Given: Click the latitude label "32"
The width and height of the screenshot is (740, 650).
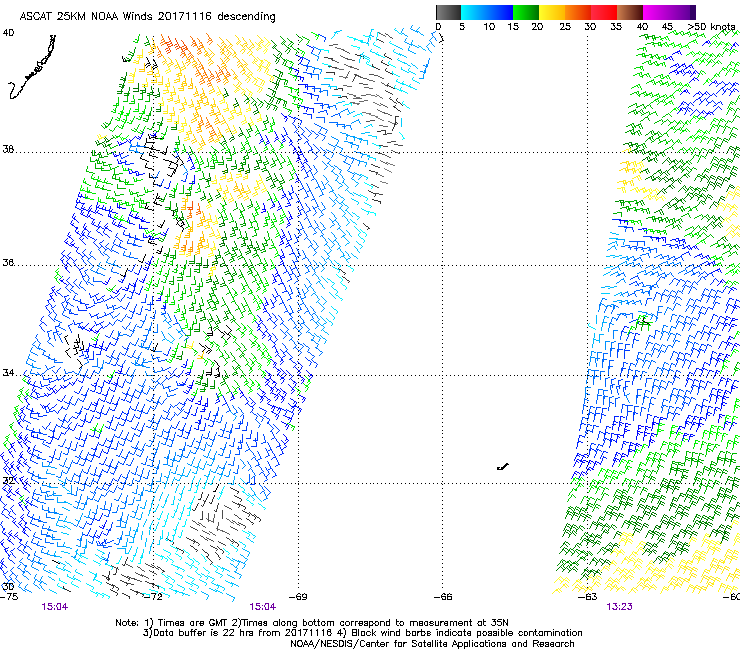Looking at the screenshot, I should pyautogui.click(x=8, y=481).
